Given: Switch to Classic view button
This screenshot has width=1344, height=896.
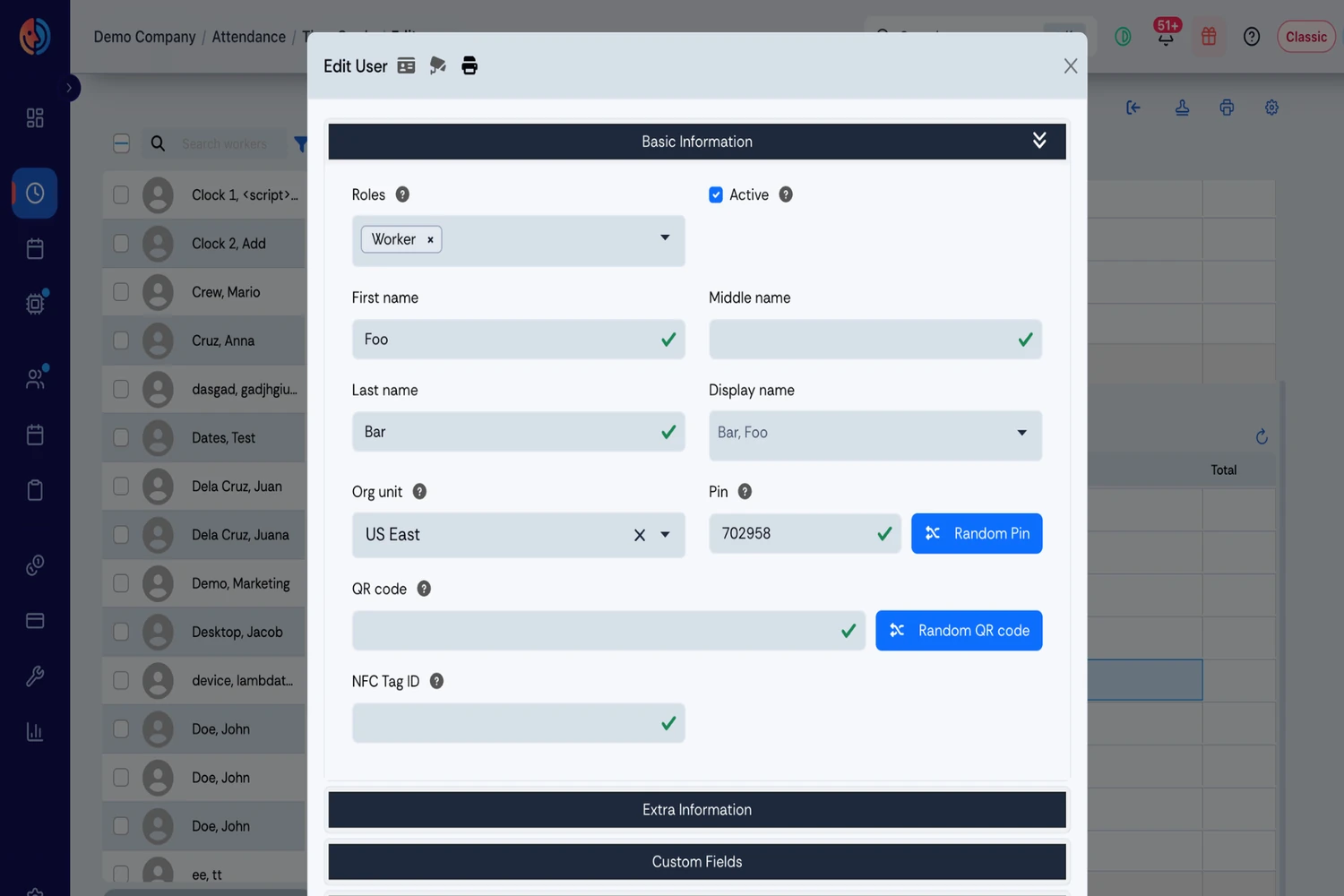Looking at the screenshot, I should (x=1306, y=37).
